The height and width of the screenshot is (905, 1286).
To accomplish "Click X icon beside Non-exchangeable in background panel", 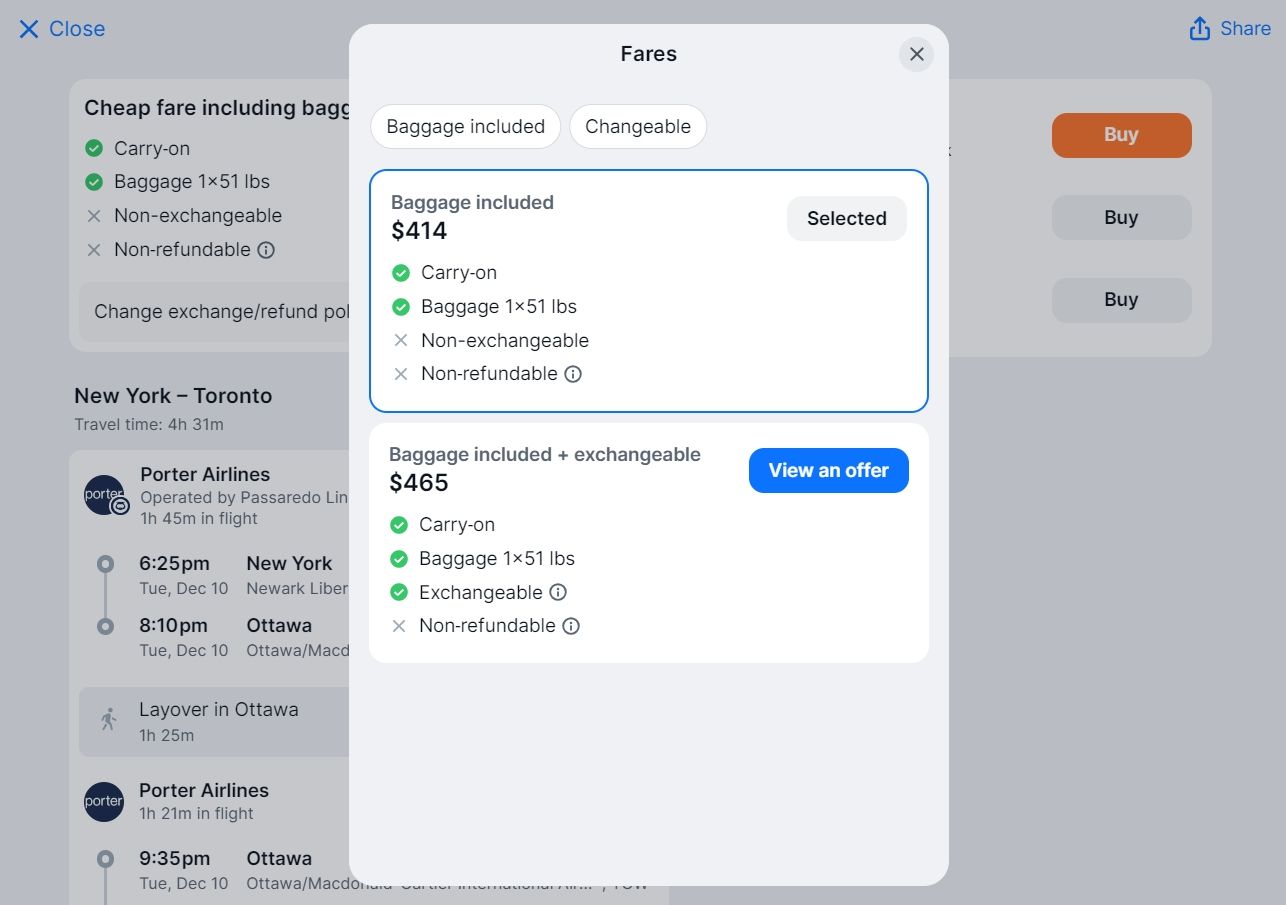I will [x=94, y=216].
